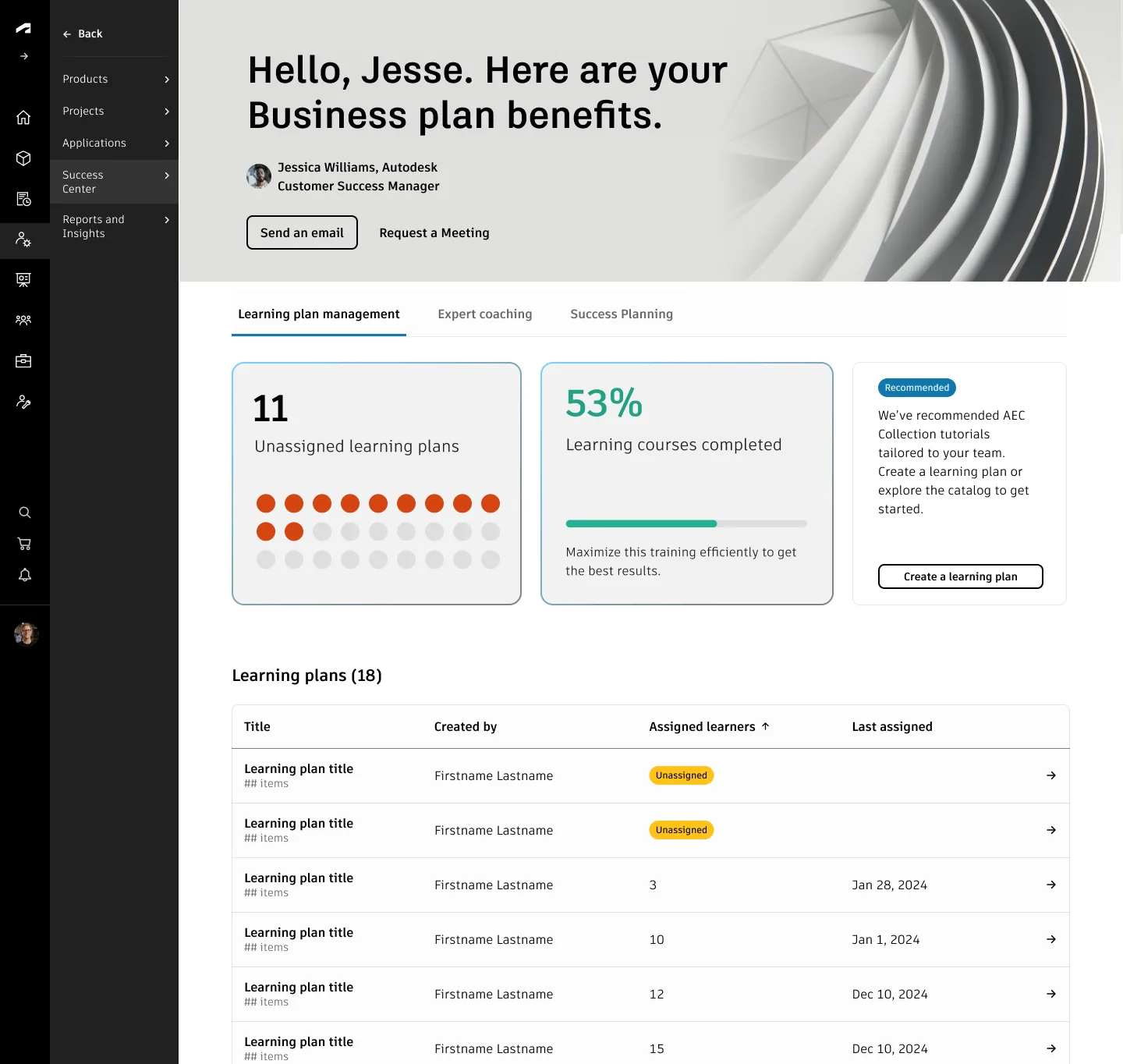Viewport: 1123px width, 1064px height.
Task: Open the certificate presentation sidebar icon
Action: (23, 279)
